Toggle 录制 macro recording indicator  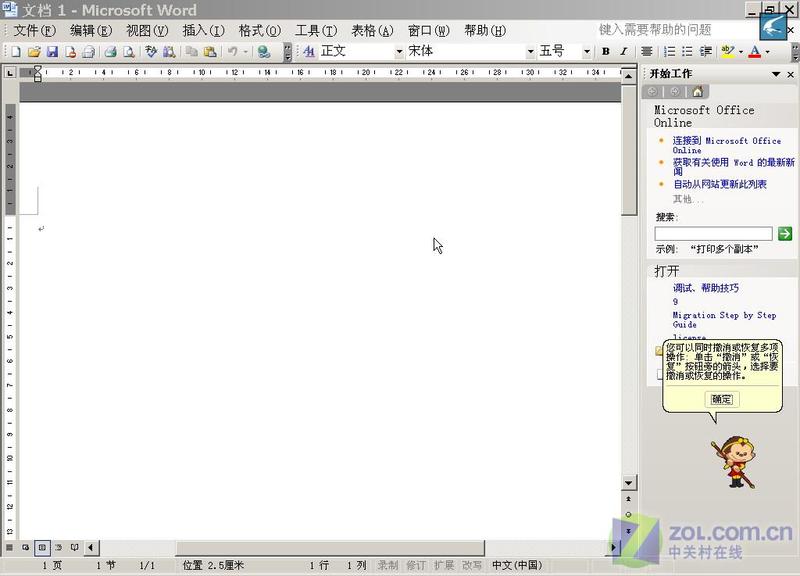388,565
